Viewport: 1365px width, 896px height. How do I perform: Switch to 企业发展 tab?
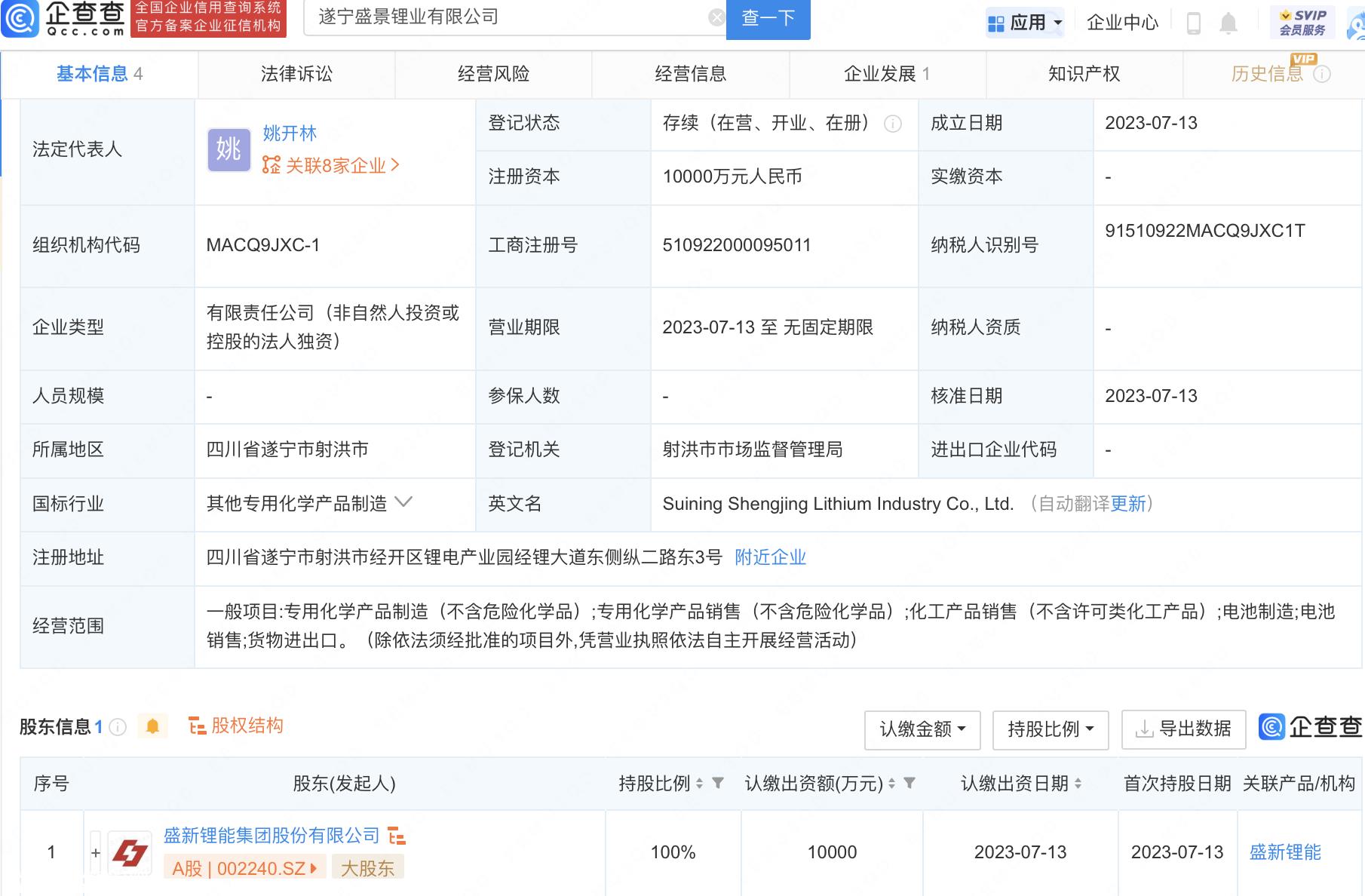pyautogui.click(x=887, y=74)
